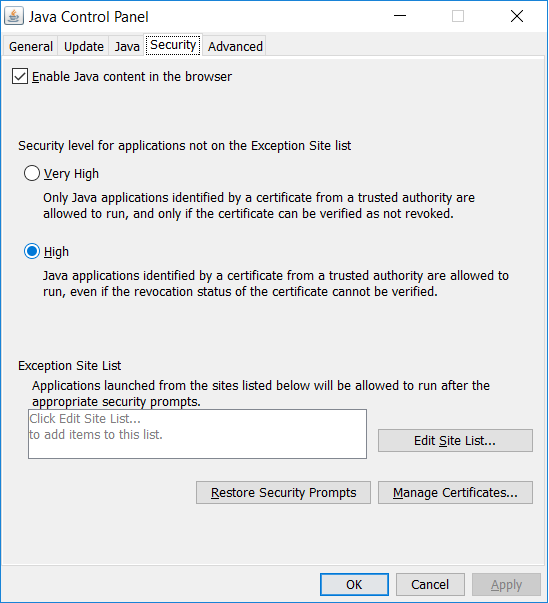Minimize the Java Control Panel window
The image size is (549, 603).
click(400, 16)
